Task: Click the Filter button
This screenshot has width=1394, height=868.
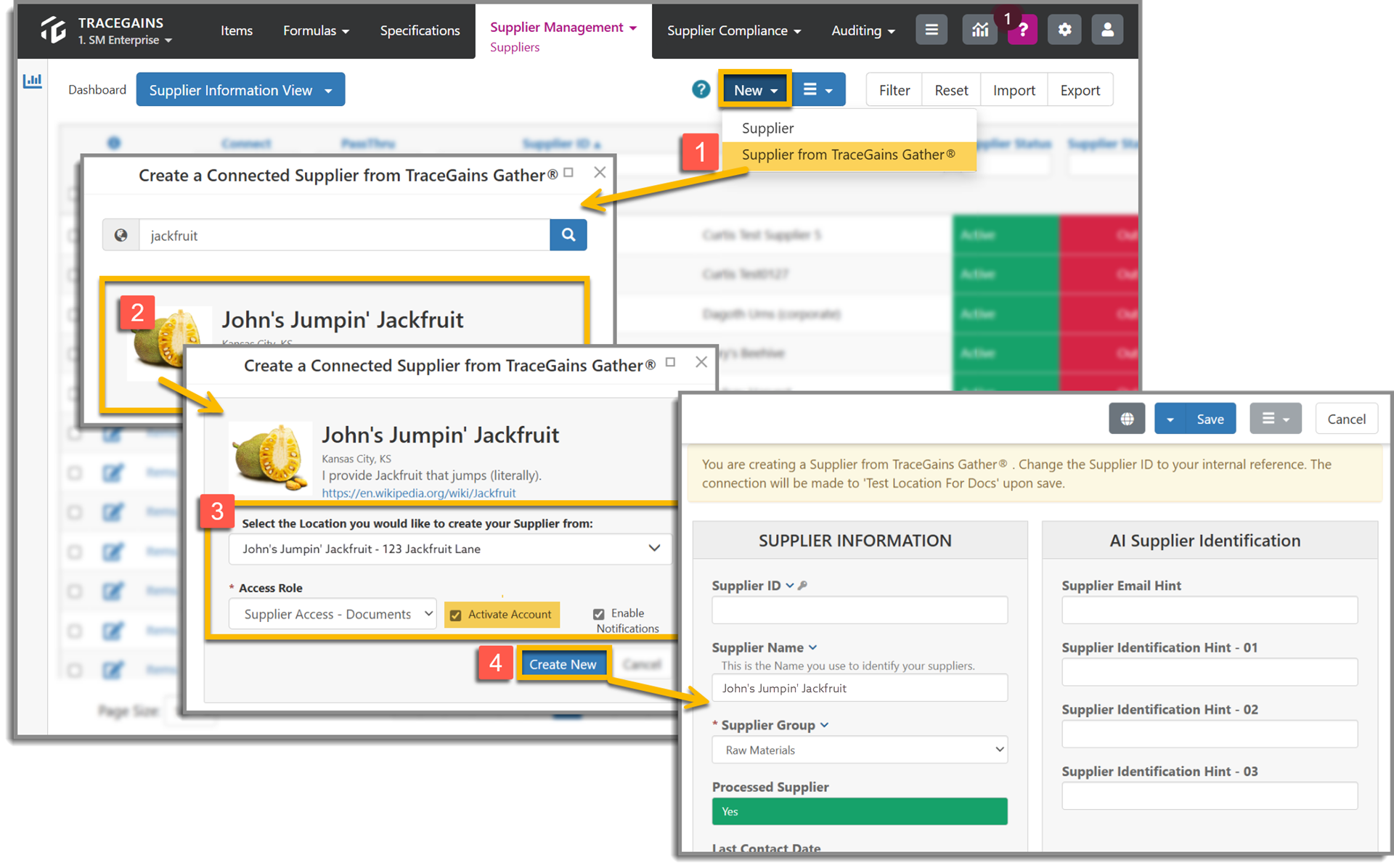Action: coord(894,90)
